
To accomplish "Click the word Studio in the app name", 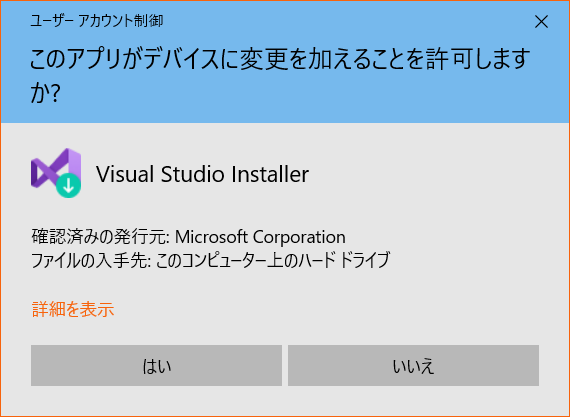I will [x=192, y=174].
